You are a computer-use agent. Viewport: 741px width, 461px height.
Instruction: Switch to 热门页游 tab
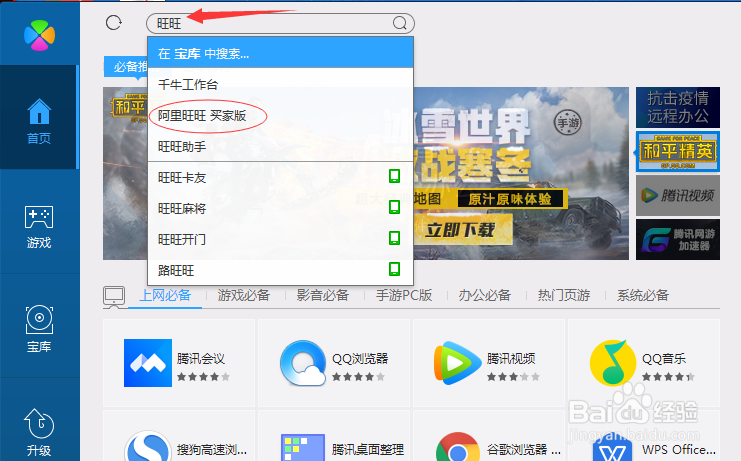click(x=564, y=295)
